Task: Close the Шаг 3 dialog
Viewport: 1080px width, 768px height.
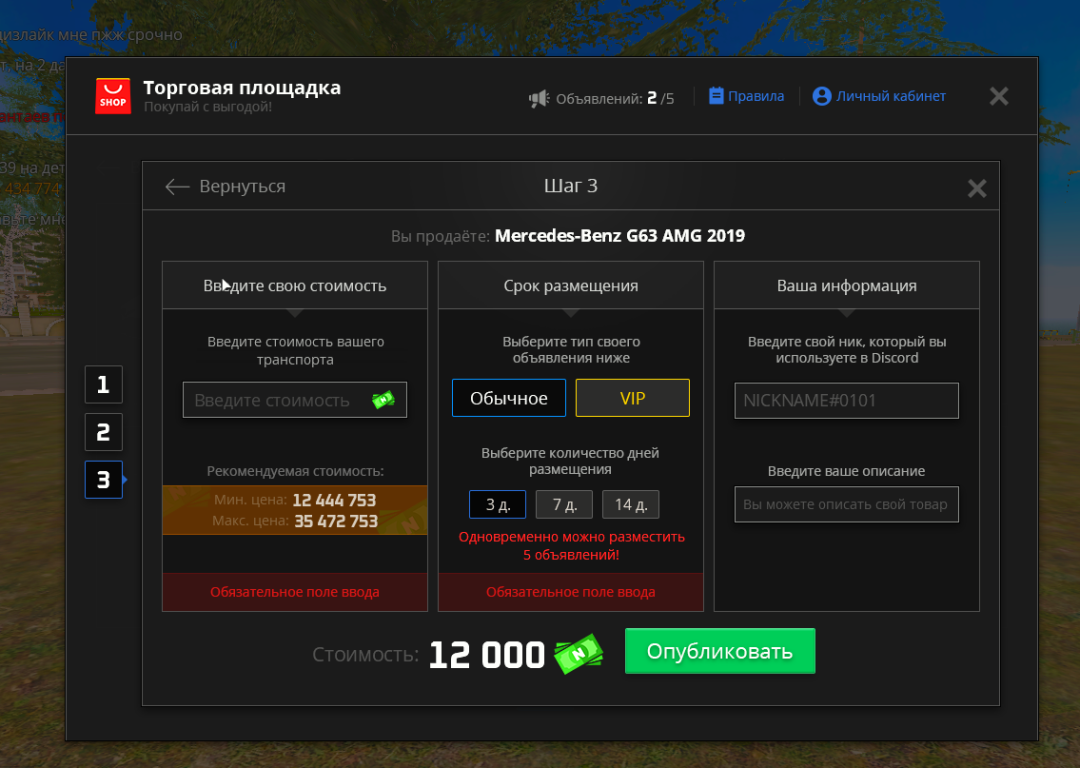Action: tap(977, 188)
